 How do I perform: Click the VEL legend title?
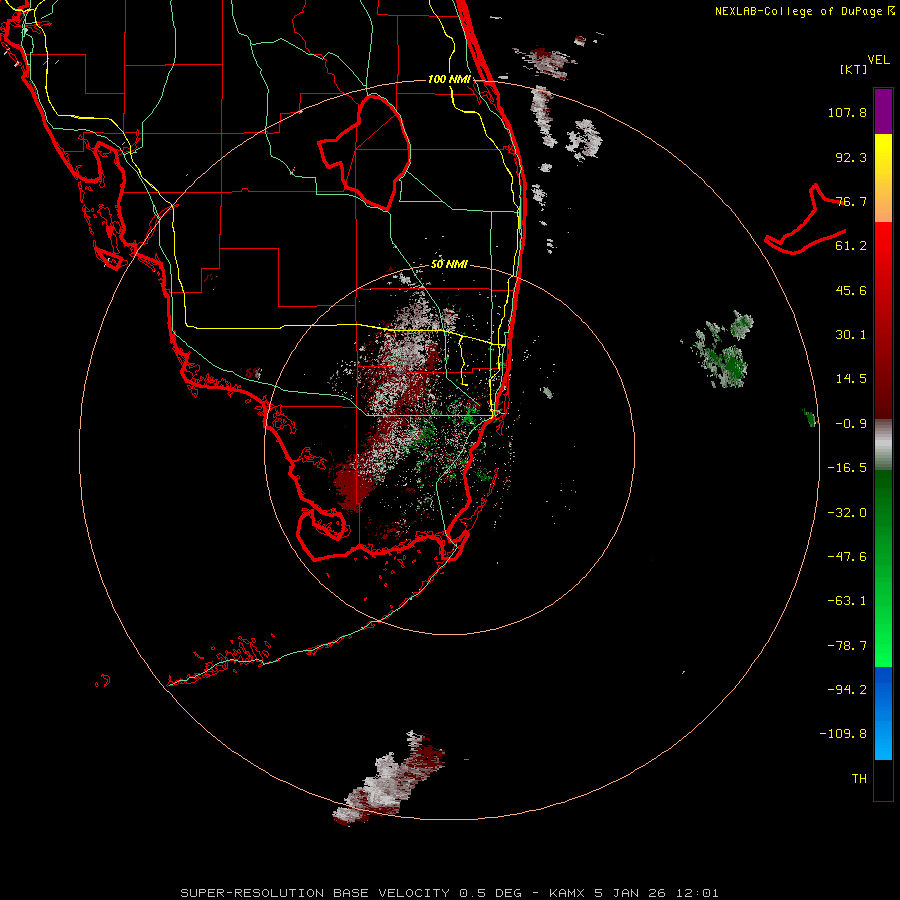click(878, 60)
